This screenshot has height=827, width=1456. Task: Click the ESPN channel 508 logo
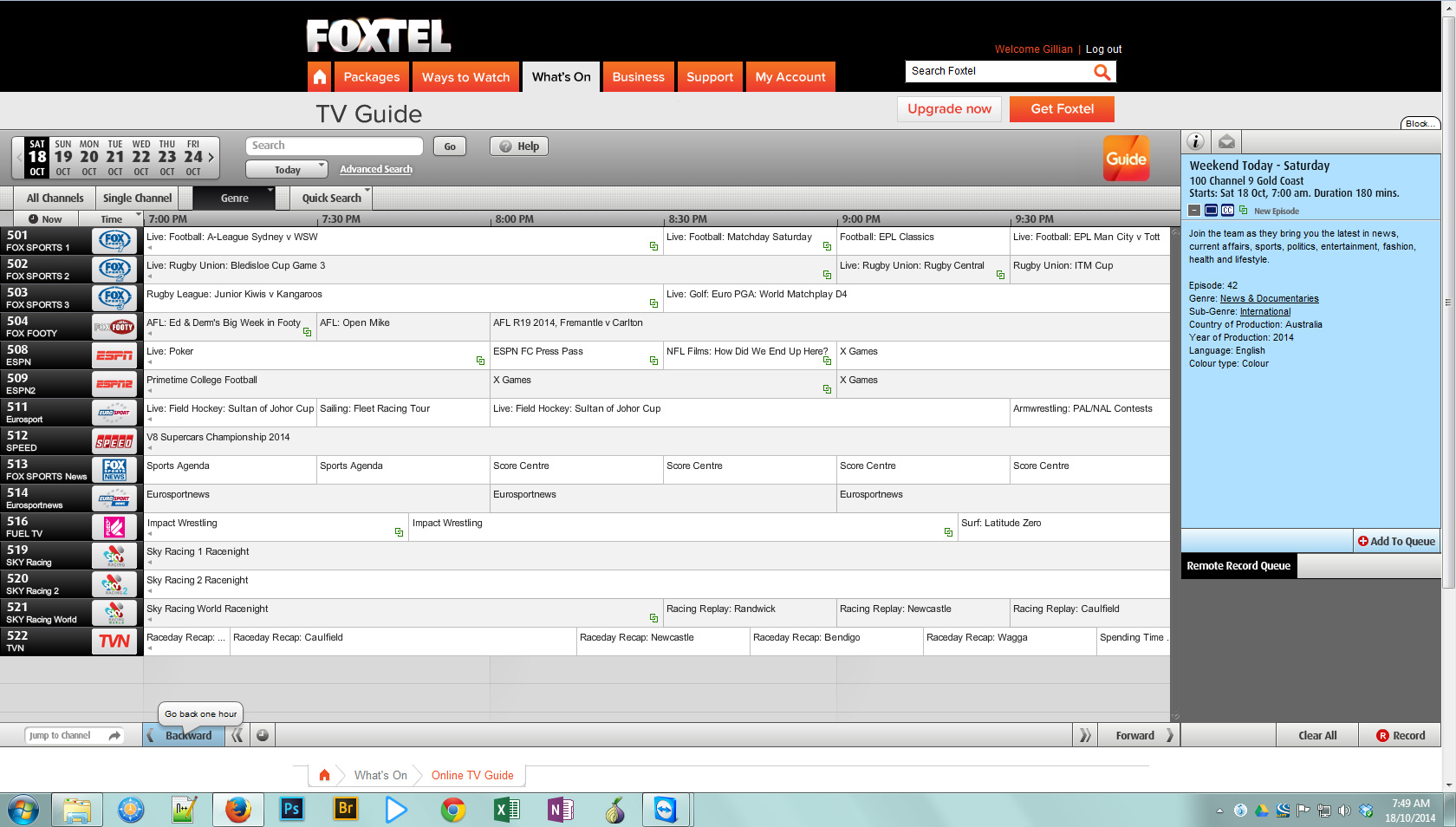click(x=114, y=355)
